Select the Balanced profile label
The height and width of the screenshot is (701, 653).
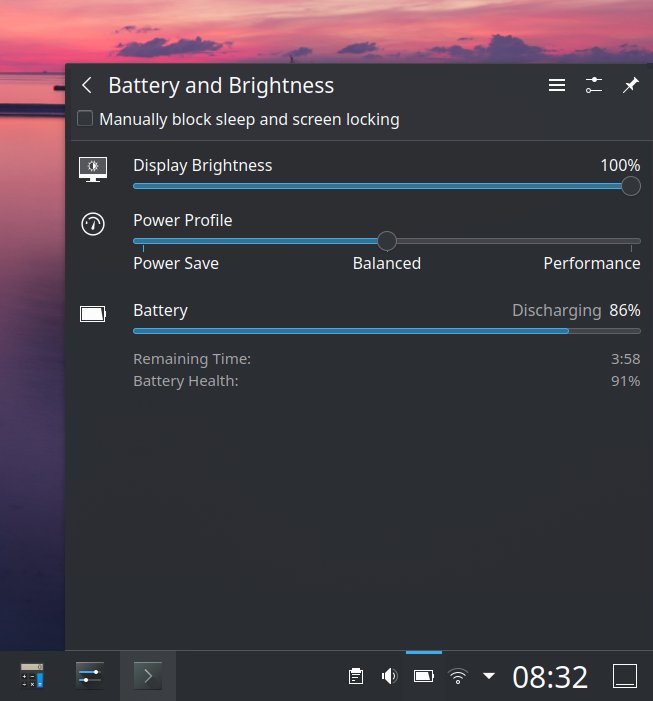click(x=387, y=263)
